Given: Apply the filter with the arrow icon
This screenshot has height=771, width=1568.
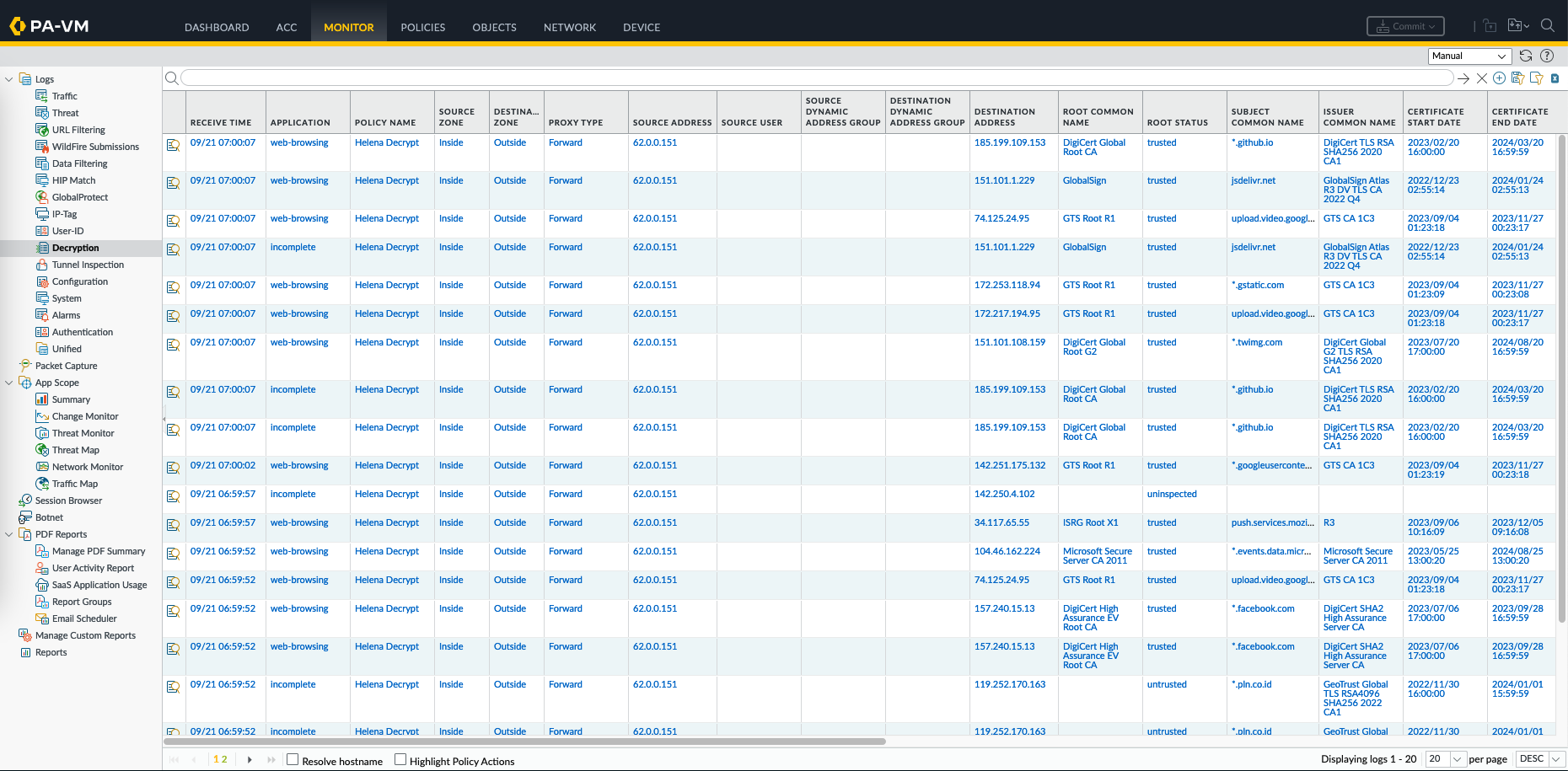Looking at the screenshot, I should point(1463,78).
